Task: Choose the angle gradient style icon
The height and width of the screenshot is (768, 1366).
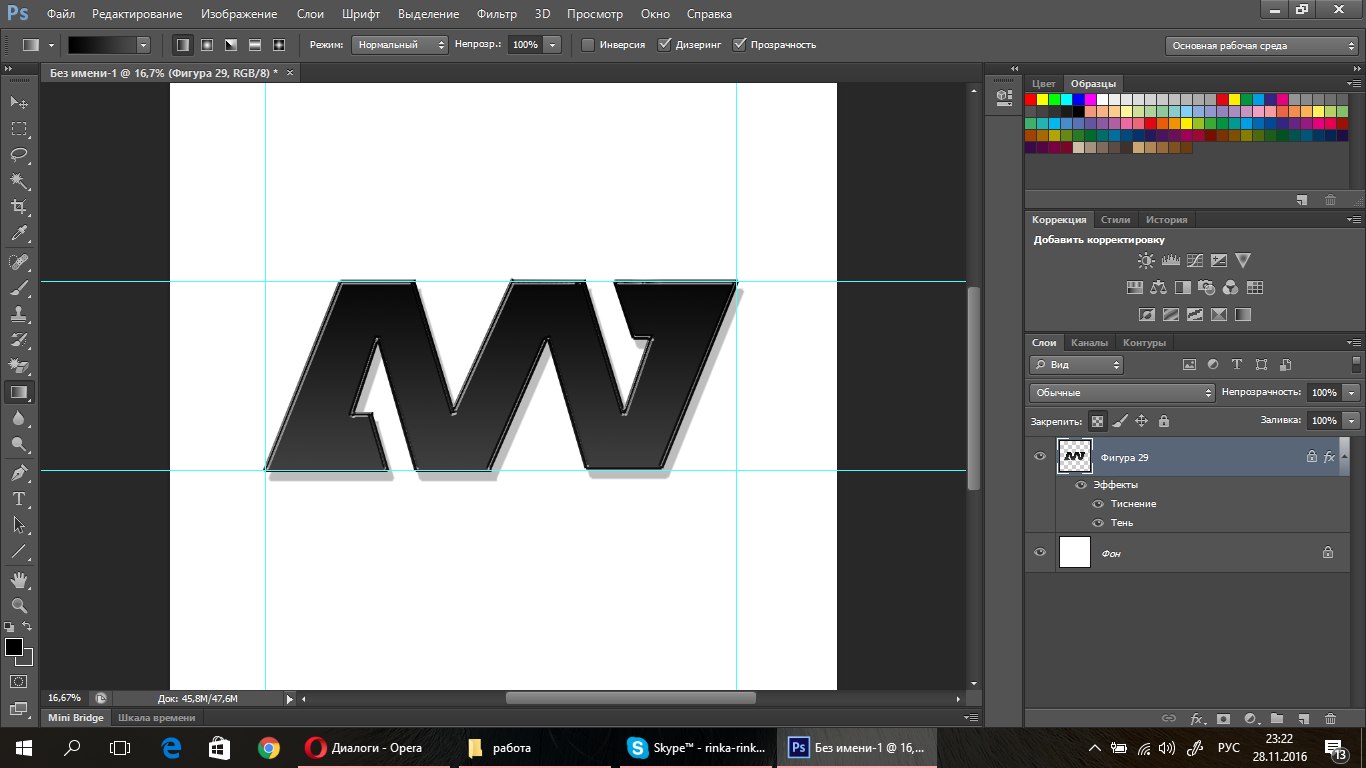Action: [231, 45]
